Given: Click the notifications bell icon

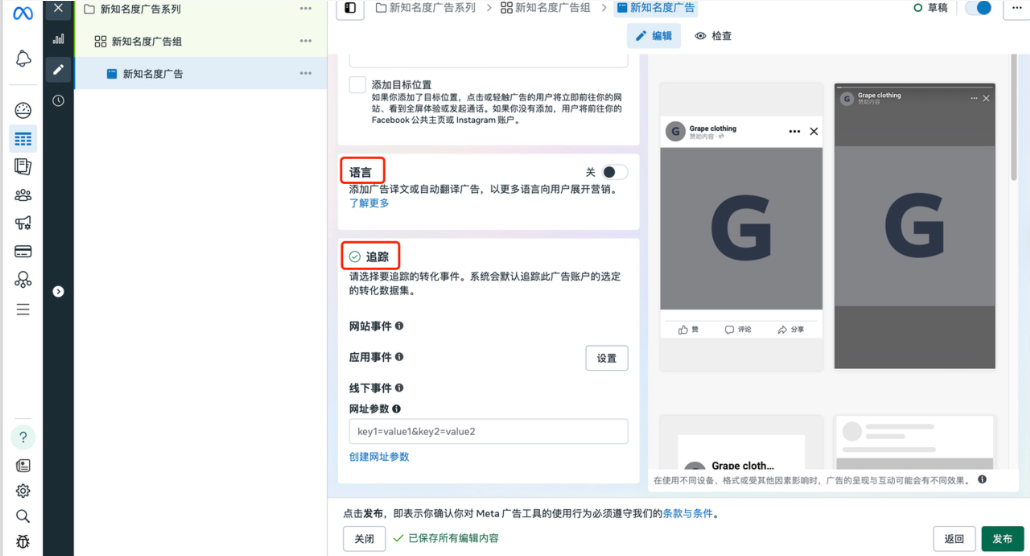Looking at the screenshot, I should [23, 59].
